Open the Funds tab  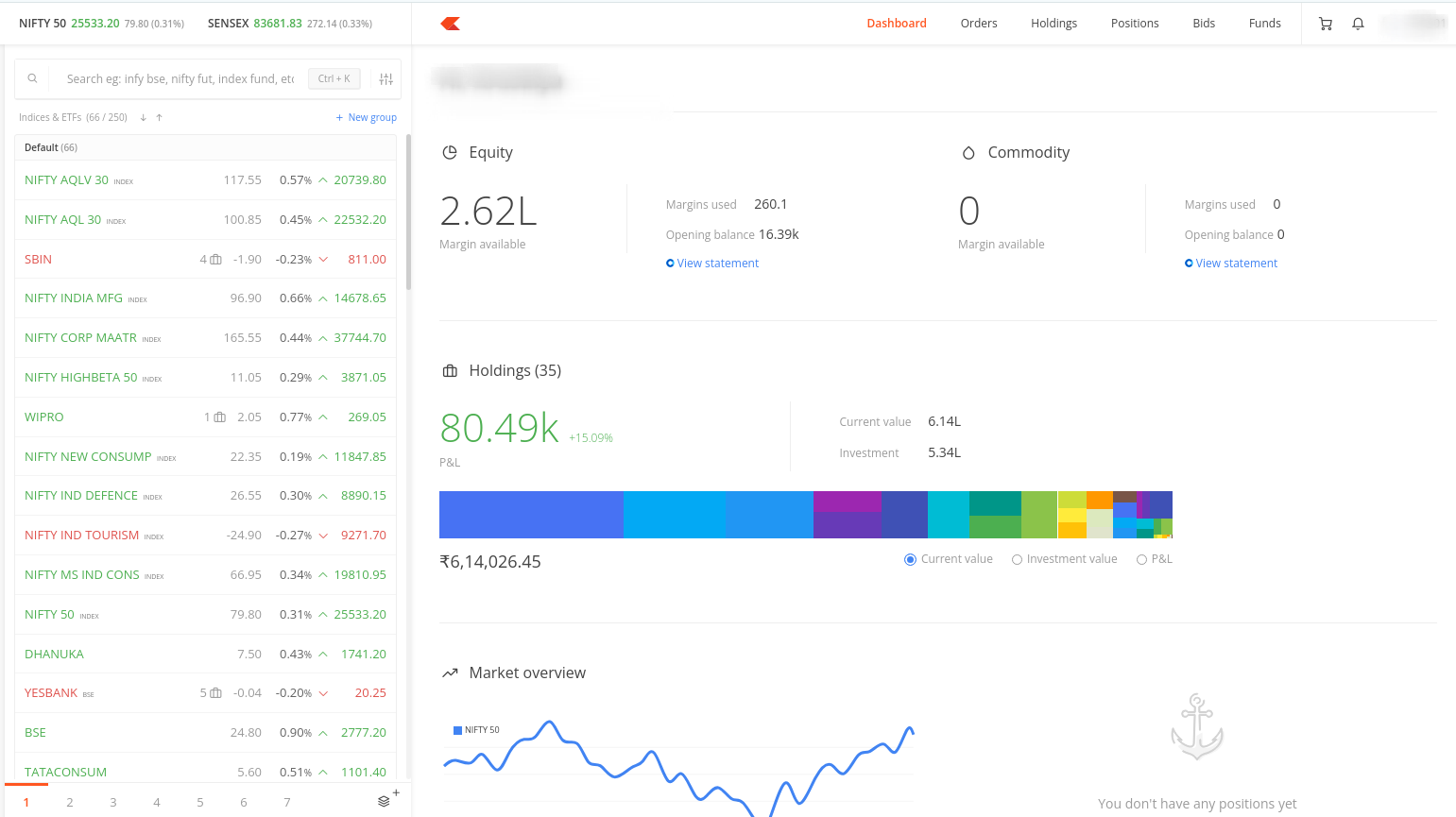(1265, 24)
